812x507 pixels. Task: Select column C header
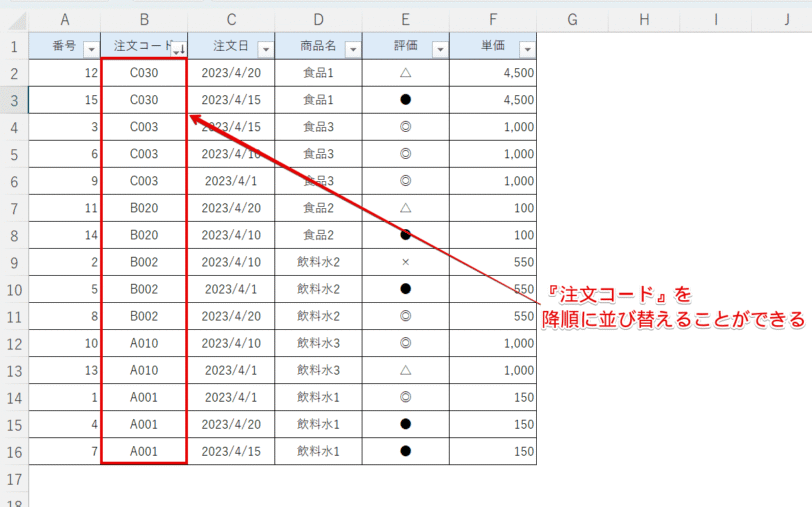[x=231, y=20]
